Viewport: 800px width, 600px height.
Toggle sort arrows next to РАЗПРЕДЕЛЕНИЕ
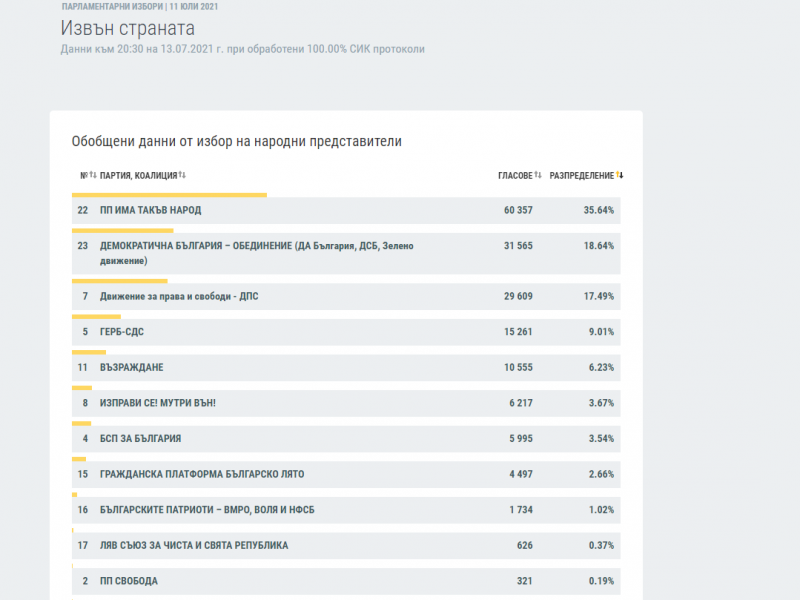(620, 176)
